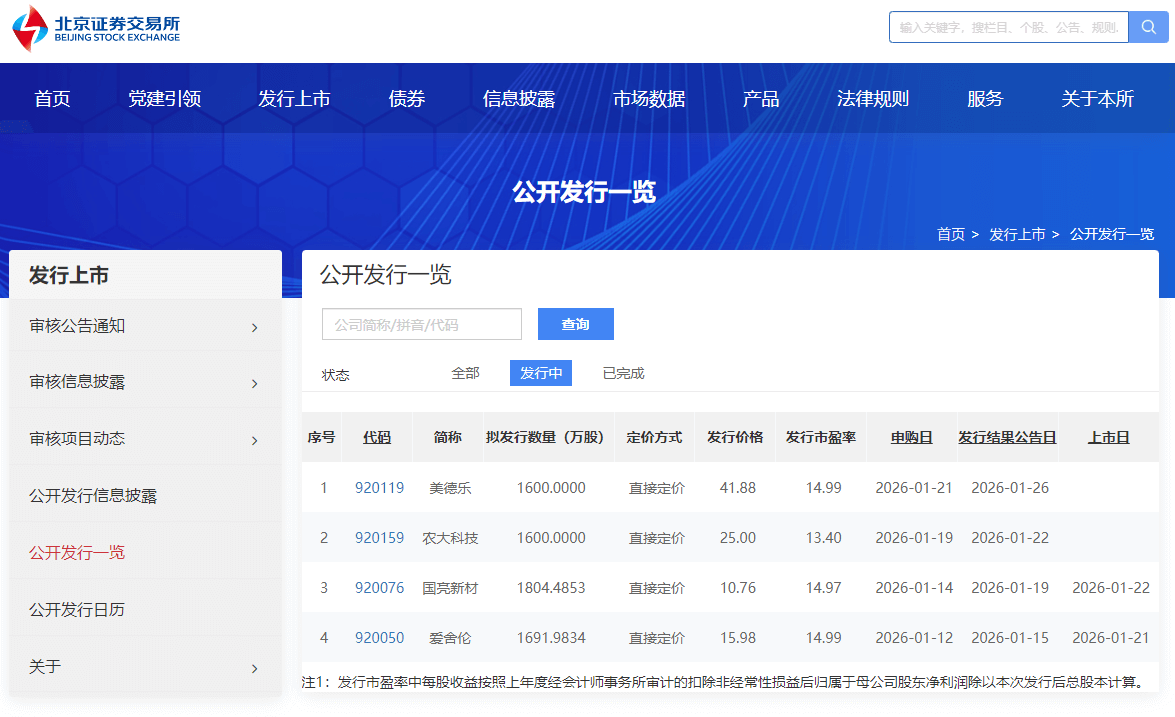This screenshot has width=1175, height=717.
Task: Select the 已完成 status filter
Action: (623, 373)
